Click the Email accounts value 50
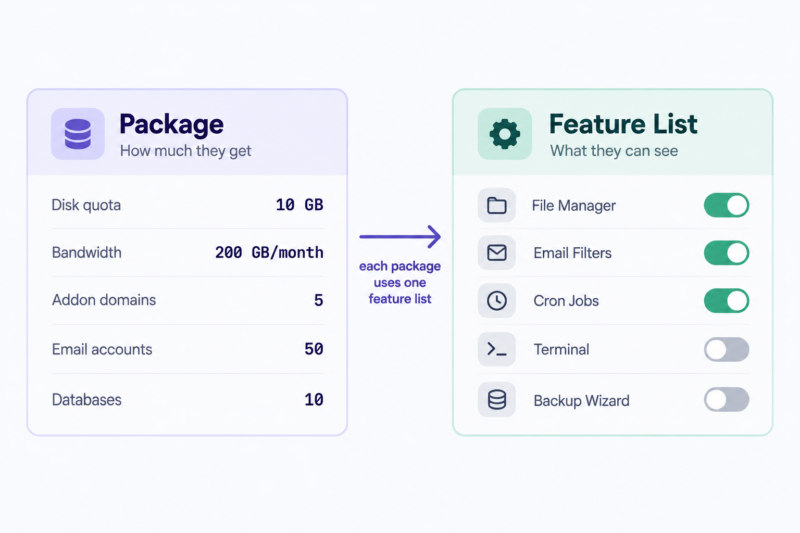Viewport: 800px width, 533px height. point(314,349)
